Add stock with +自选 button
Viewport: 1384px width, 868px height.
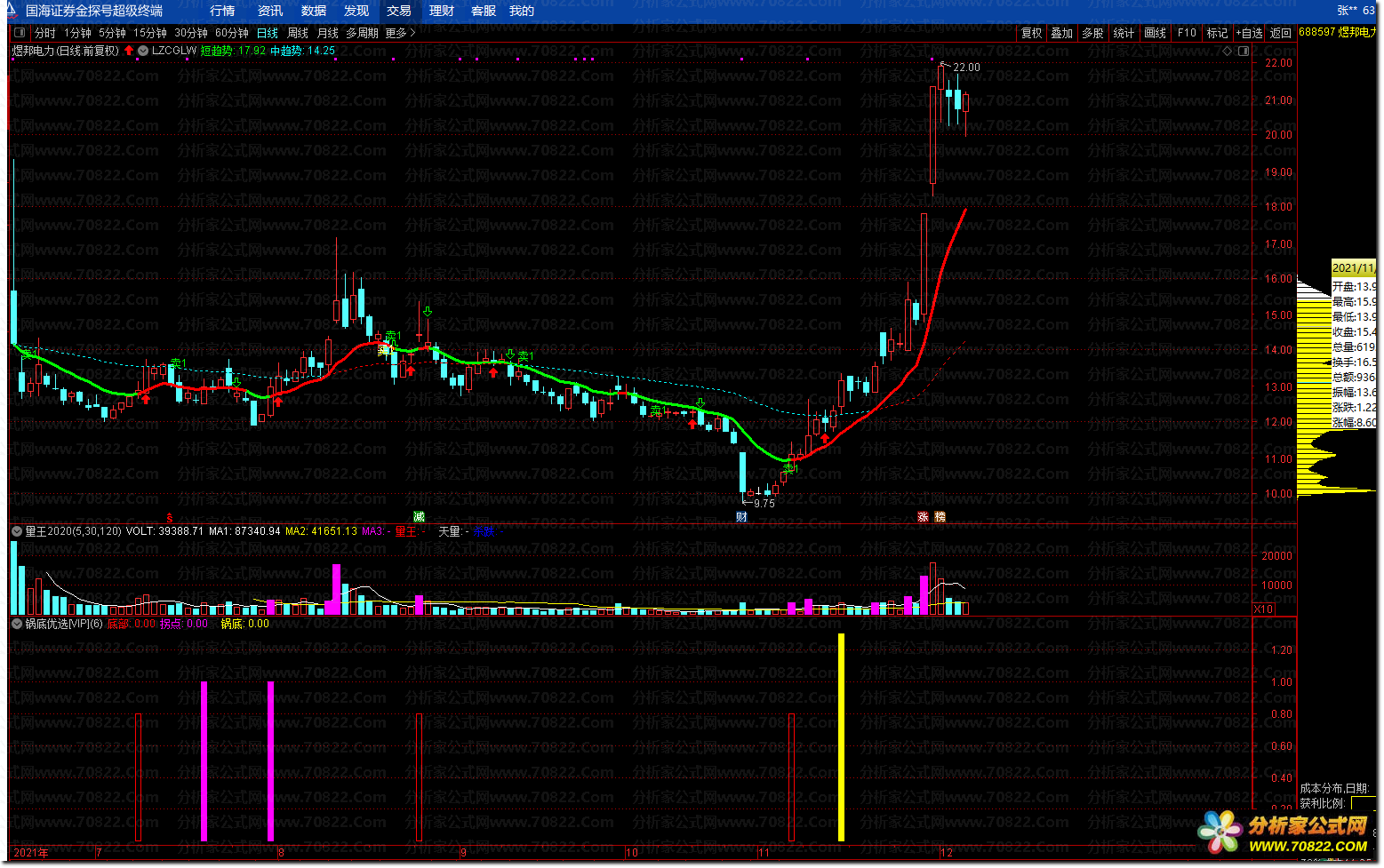(x=1248, y=33)
